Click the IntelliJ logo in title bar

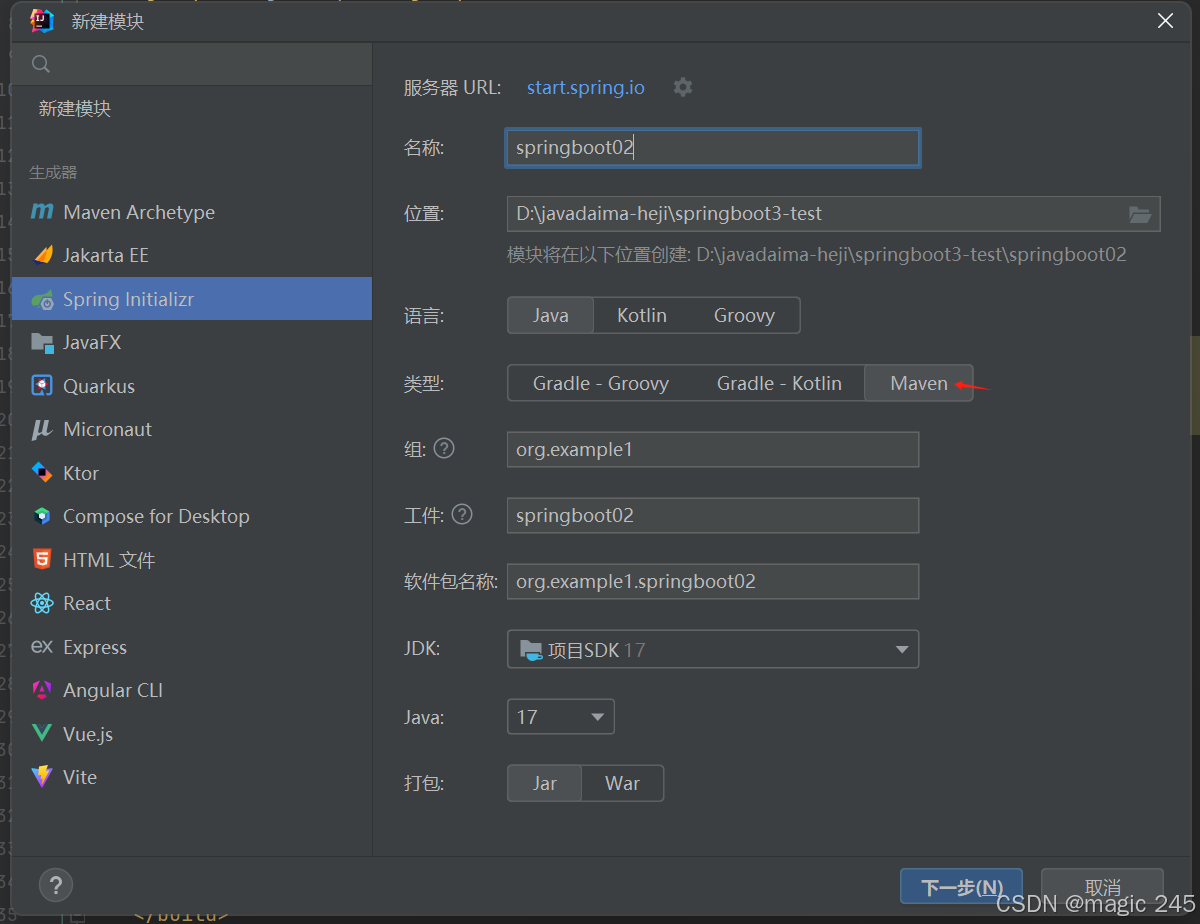pos(42,21)
